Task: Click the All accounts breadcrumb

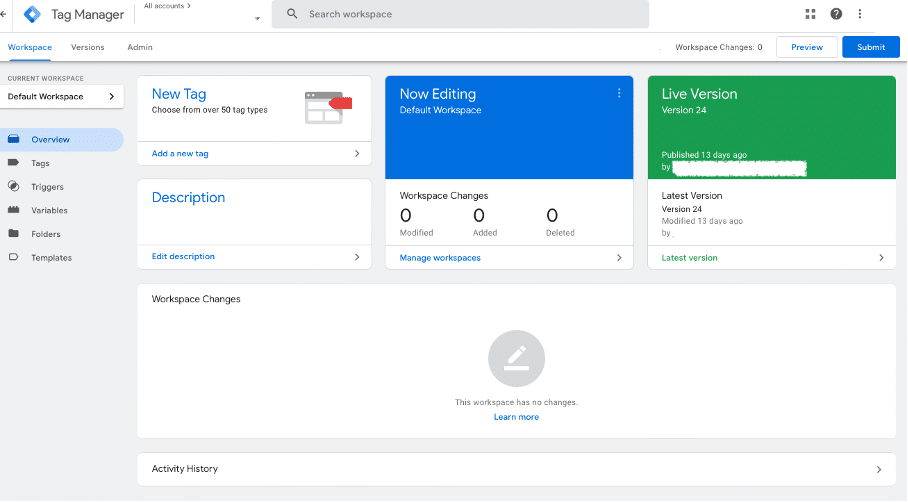Action: 167,6
